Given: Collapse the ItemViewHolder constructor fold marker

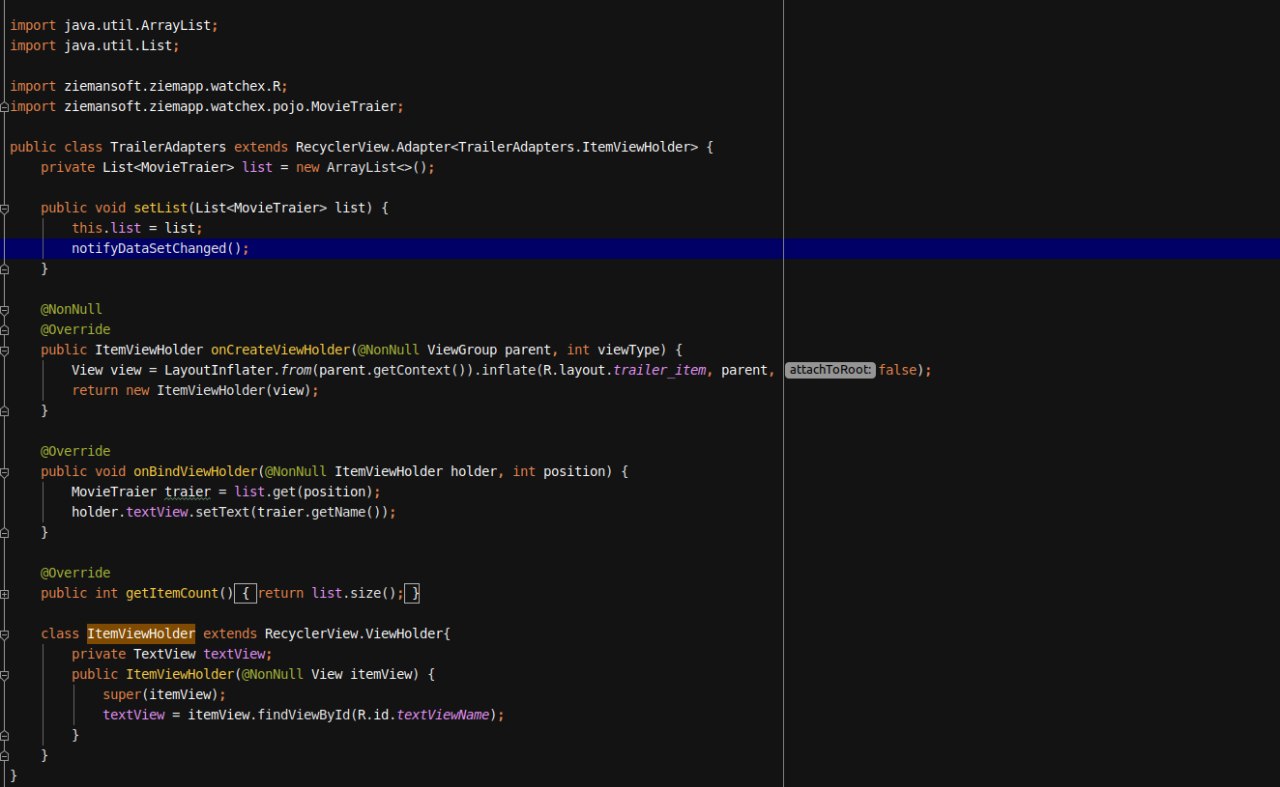Looking at the screenshot, I should point(5,675).
